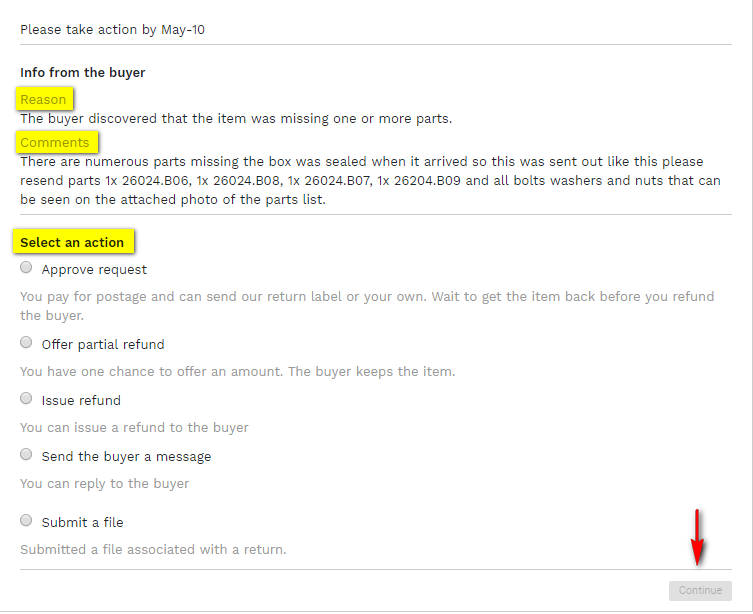Click the reason text about missing parts
This screenshot has width=753, height=614.
pyautogui.click(x=236, y=118)
